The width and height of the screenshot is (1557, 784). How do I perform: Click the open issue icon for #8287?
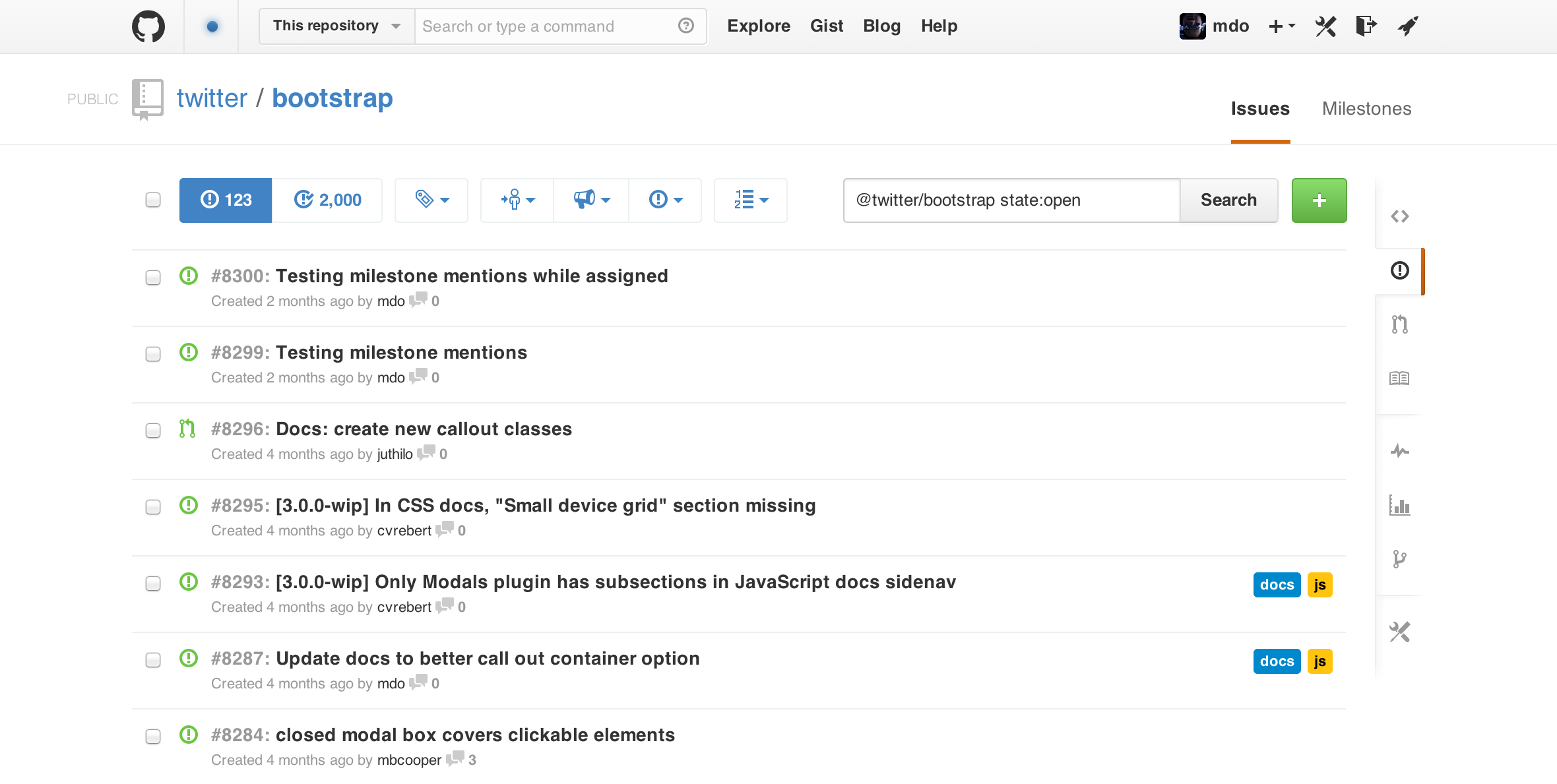189,658
